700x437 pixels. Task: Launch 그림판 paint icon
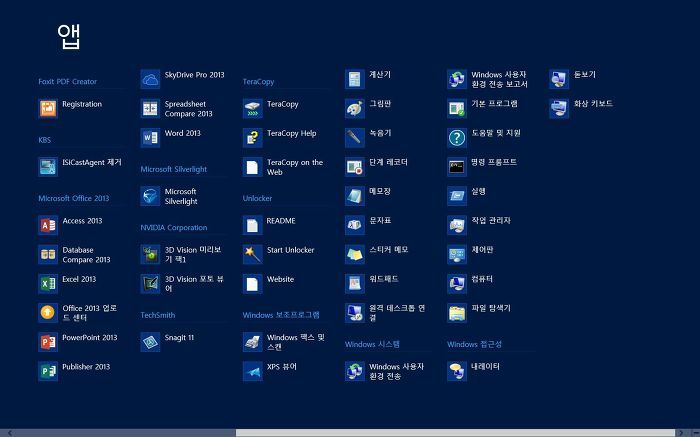354,108
